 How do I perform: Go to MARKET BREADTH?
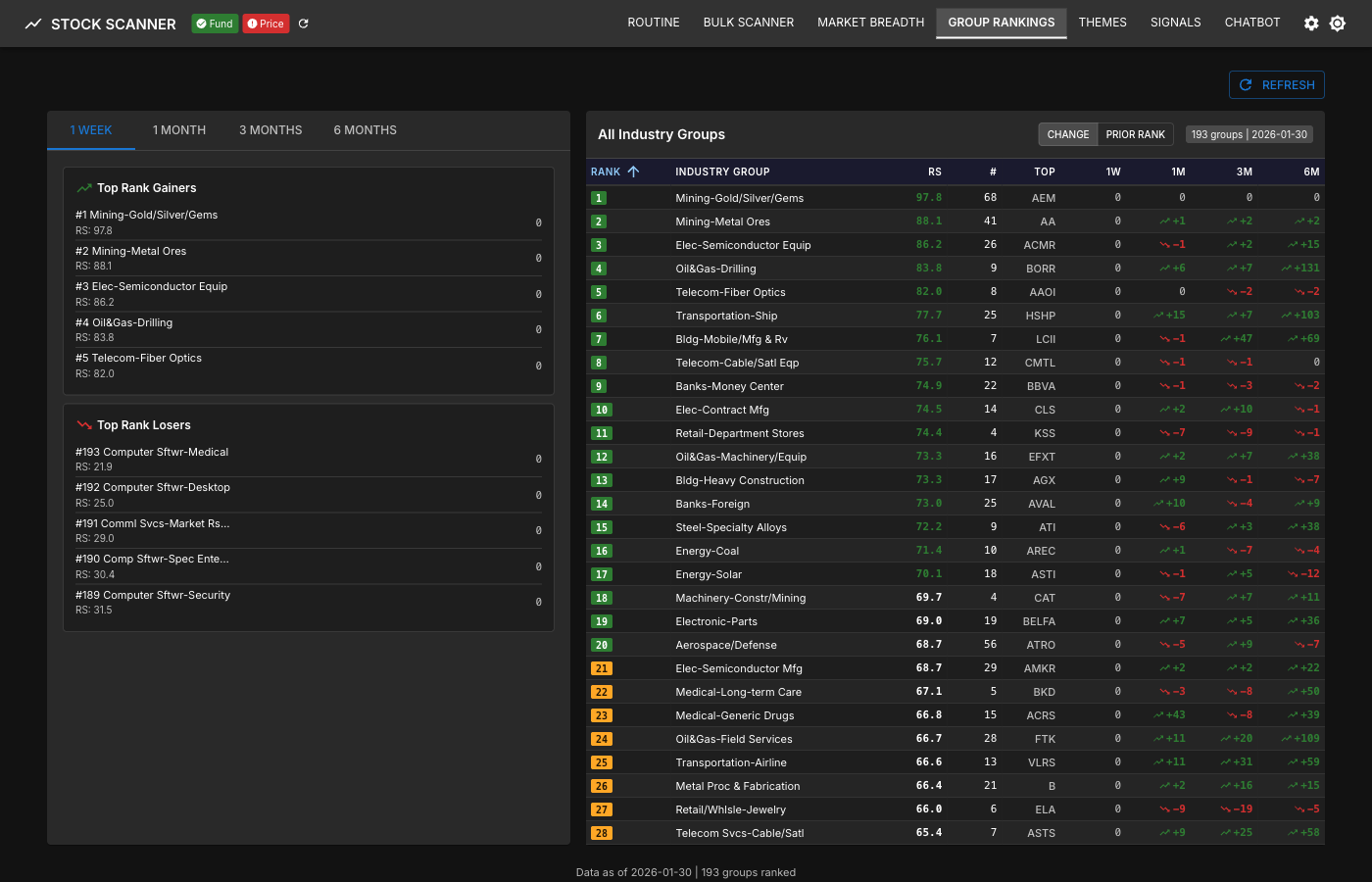click(871, 23)
